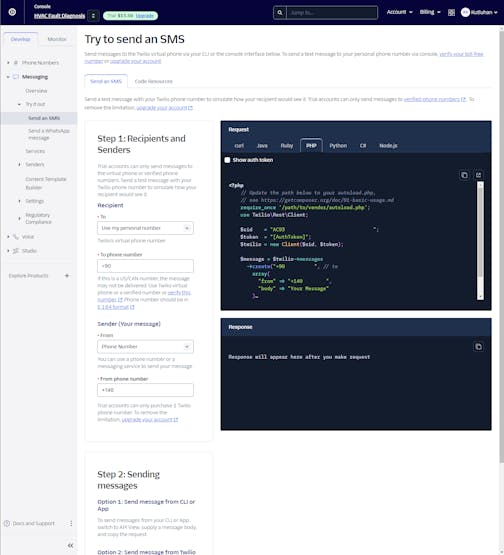Image resolution: width=504 pixels, height=555 pixels.
Task: Add product via Explore Products plus icon
Action: point(67,275)
